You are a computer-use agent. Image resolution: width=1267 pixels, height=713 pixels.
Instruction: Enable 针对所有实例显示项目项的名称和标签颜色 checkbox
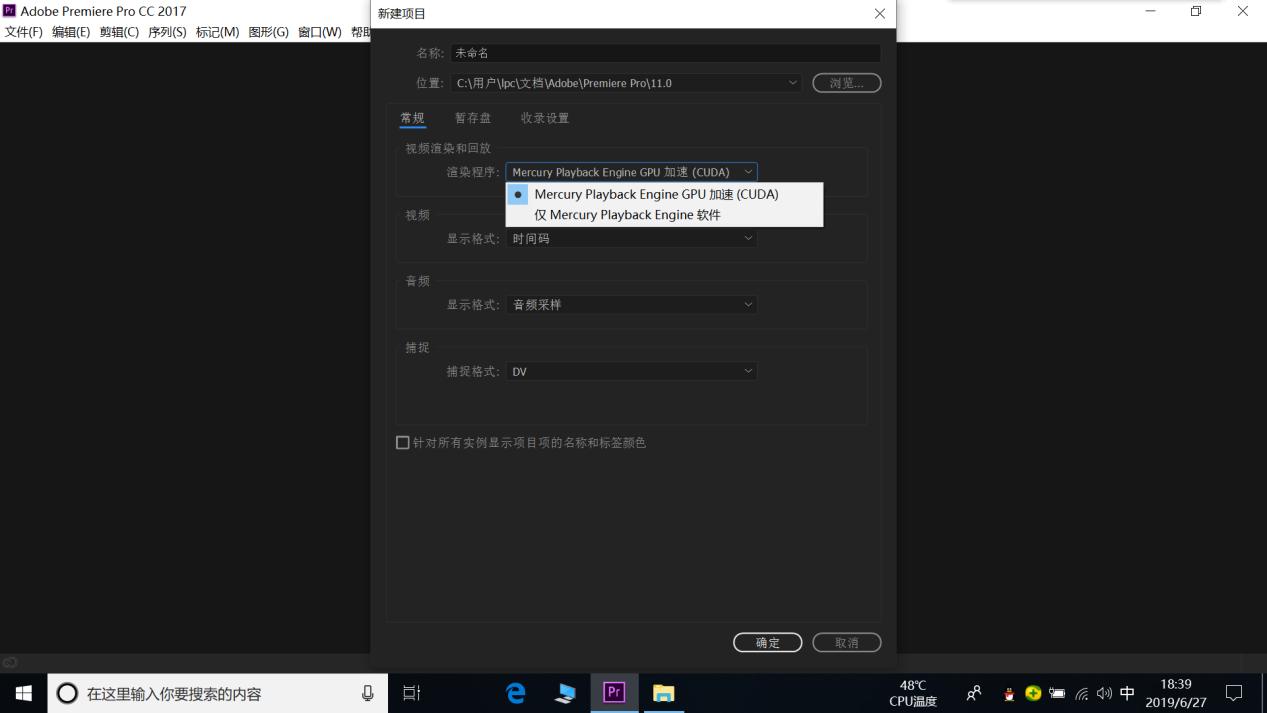[402, 442]
